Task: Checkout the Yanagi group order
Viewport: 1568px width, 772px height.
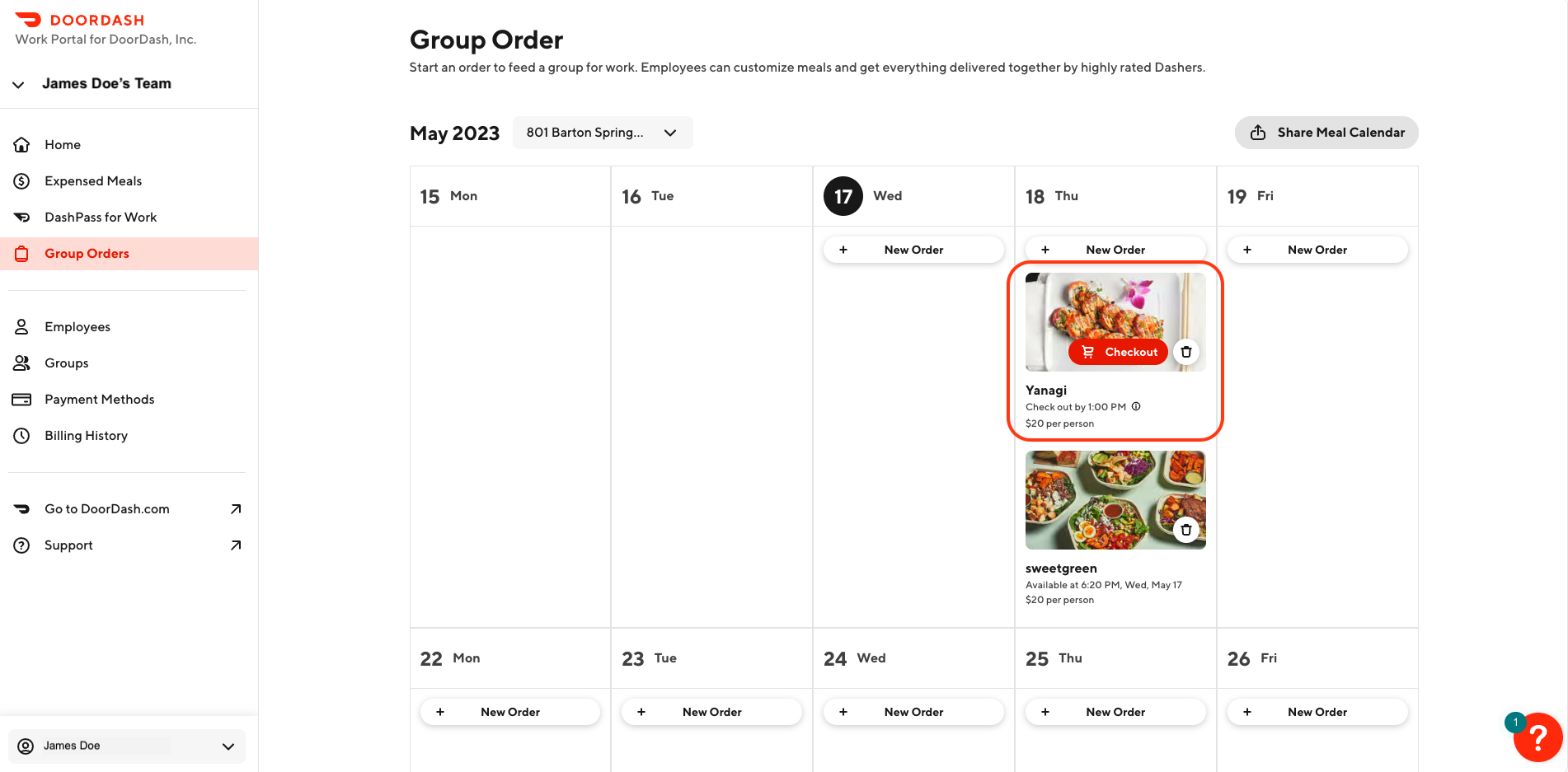Action: point(1118,352)
